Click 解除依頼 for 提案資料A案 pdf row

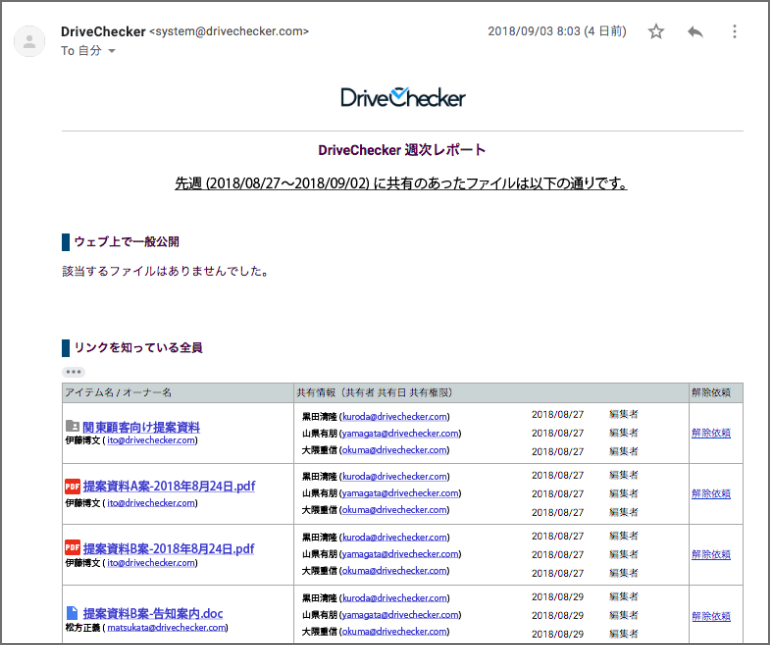(x=711, y=493)
